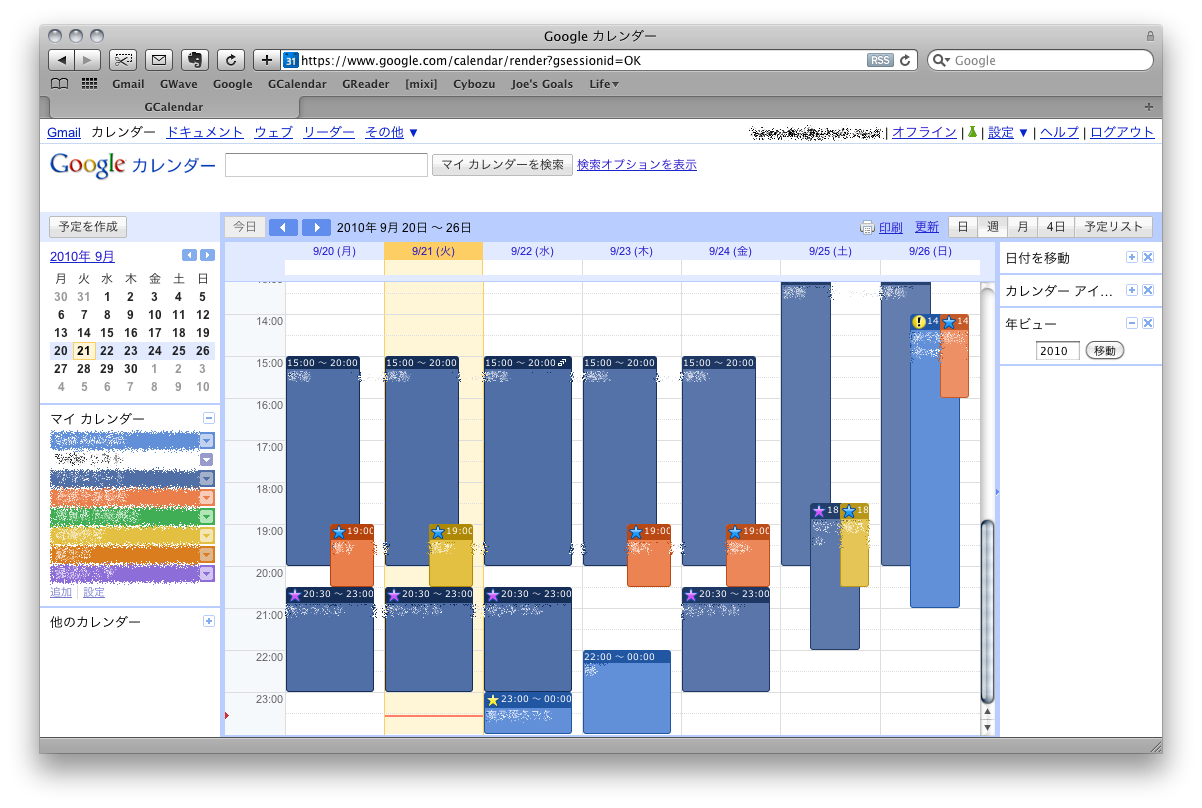Collapse the マイ カレンダー list
The width and height of the screenshot is (1202, 808).
pyautogui.click(x=209, y=419)
